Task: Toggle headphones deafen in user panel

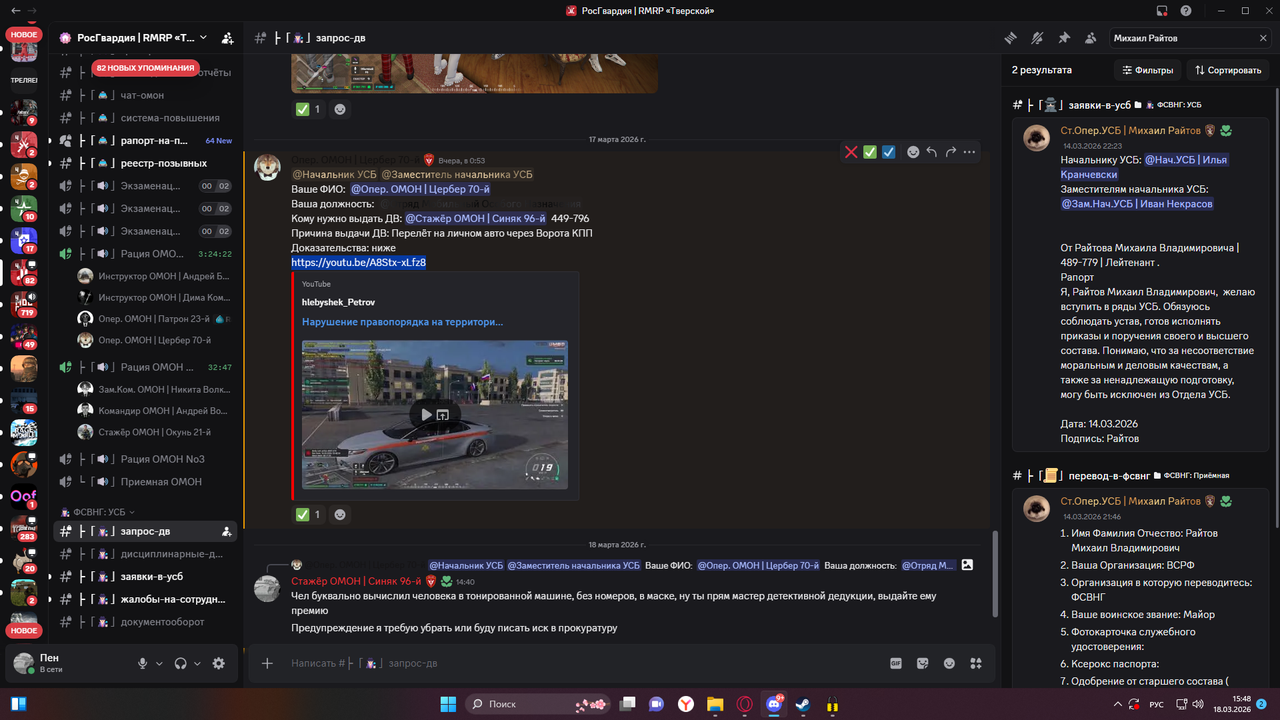Action: (181, 663)
